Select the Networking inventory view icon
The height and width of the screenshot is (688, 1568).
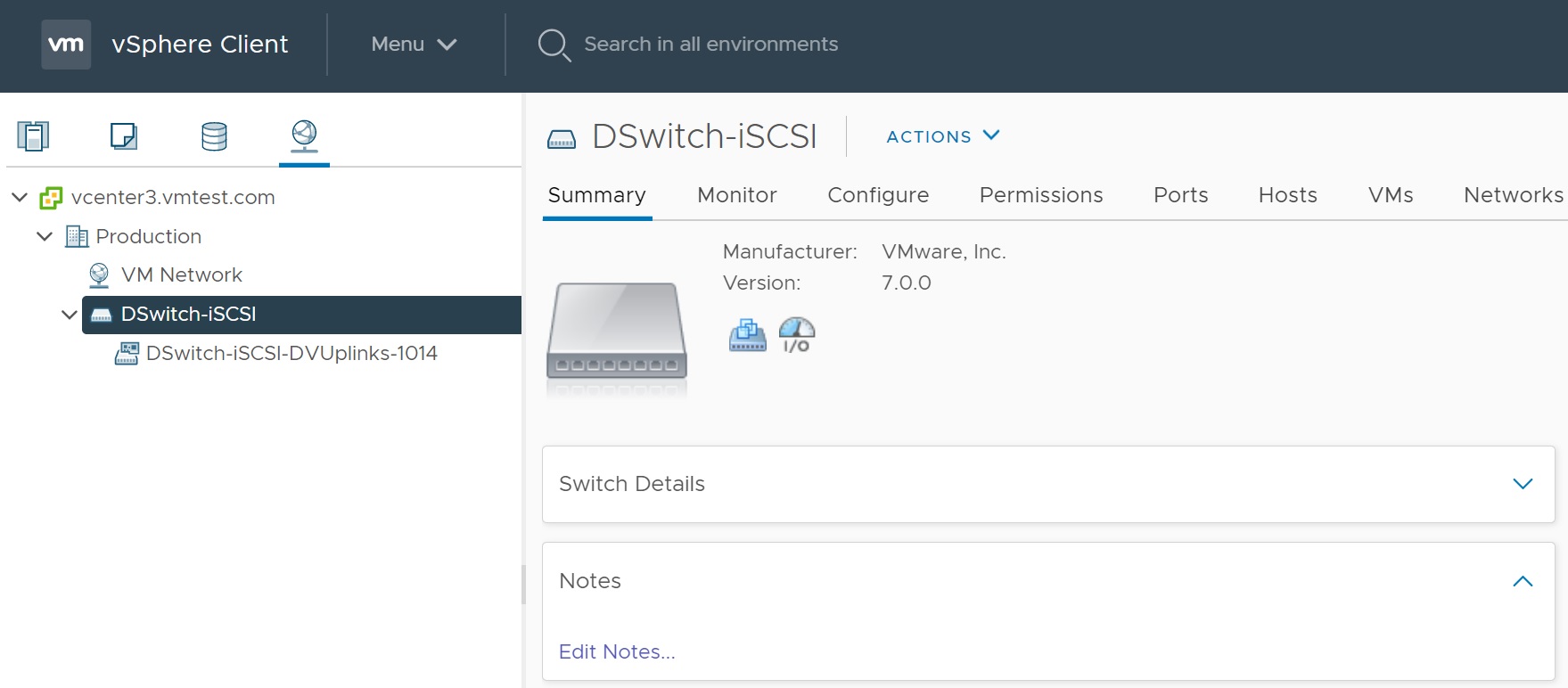click(x=304, y=135)
